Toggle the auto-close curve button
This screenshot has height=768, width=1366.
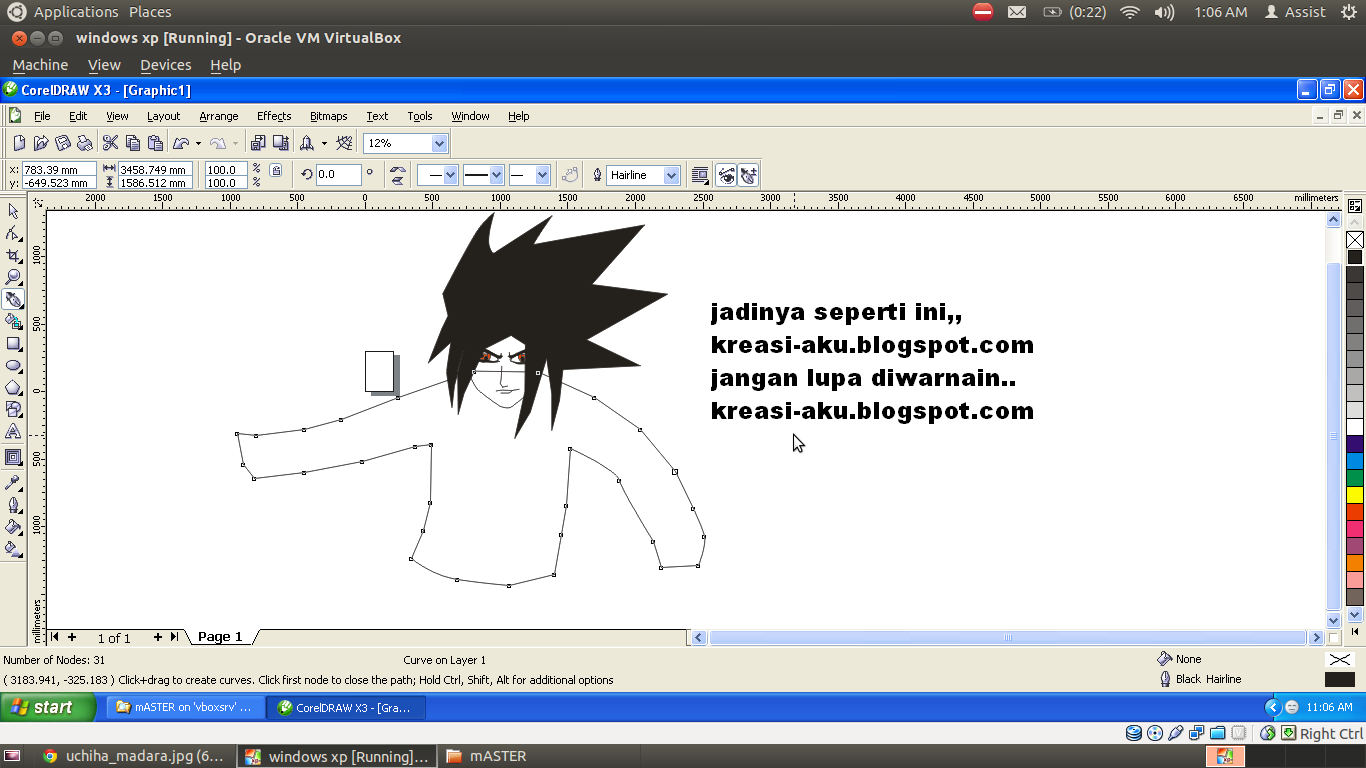point(570,175)
